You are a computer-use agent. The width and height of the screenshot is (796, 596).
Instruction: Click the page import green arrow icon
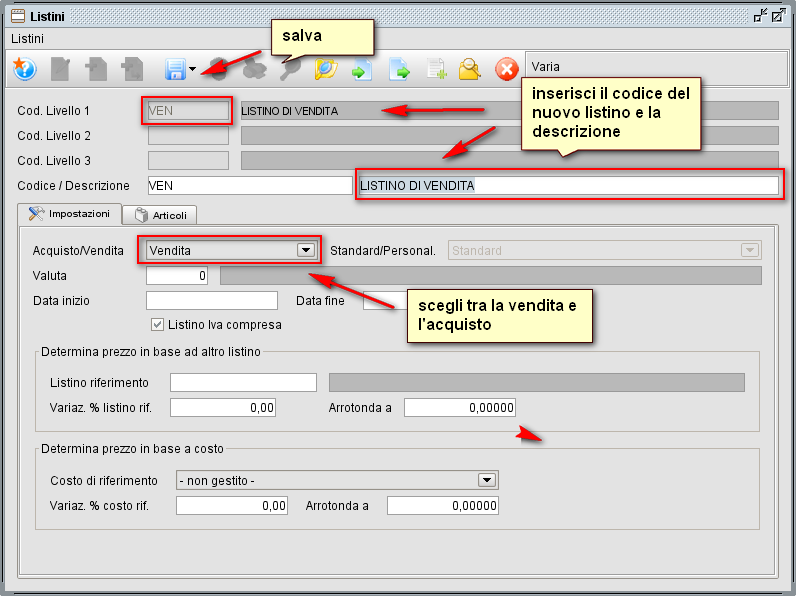coord(362,70)
